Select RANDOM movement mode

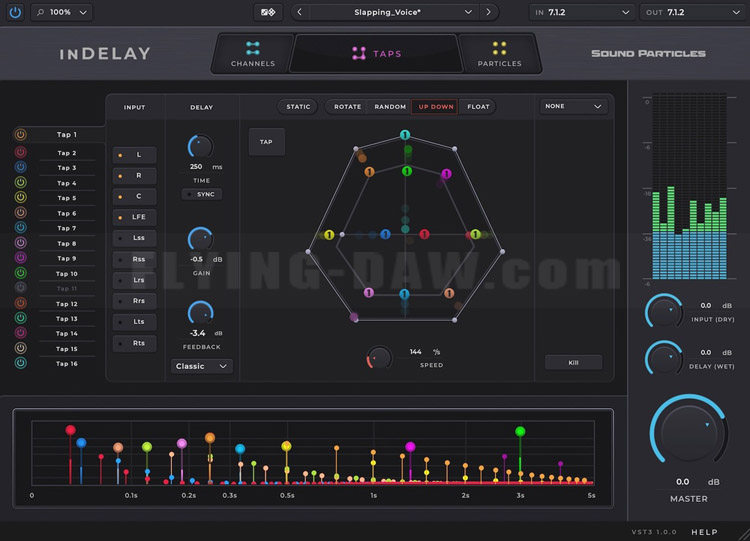(x=390, y=107)
